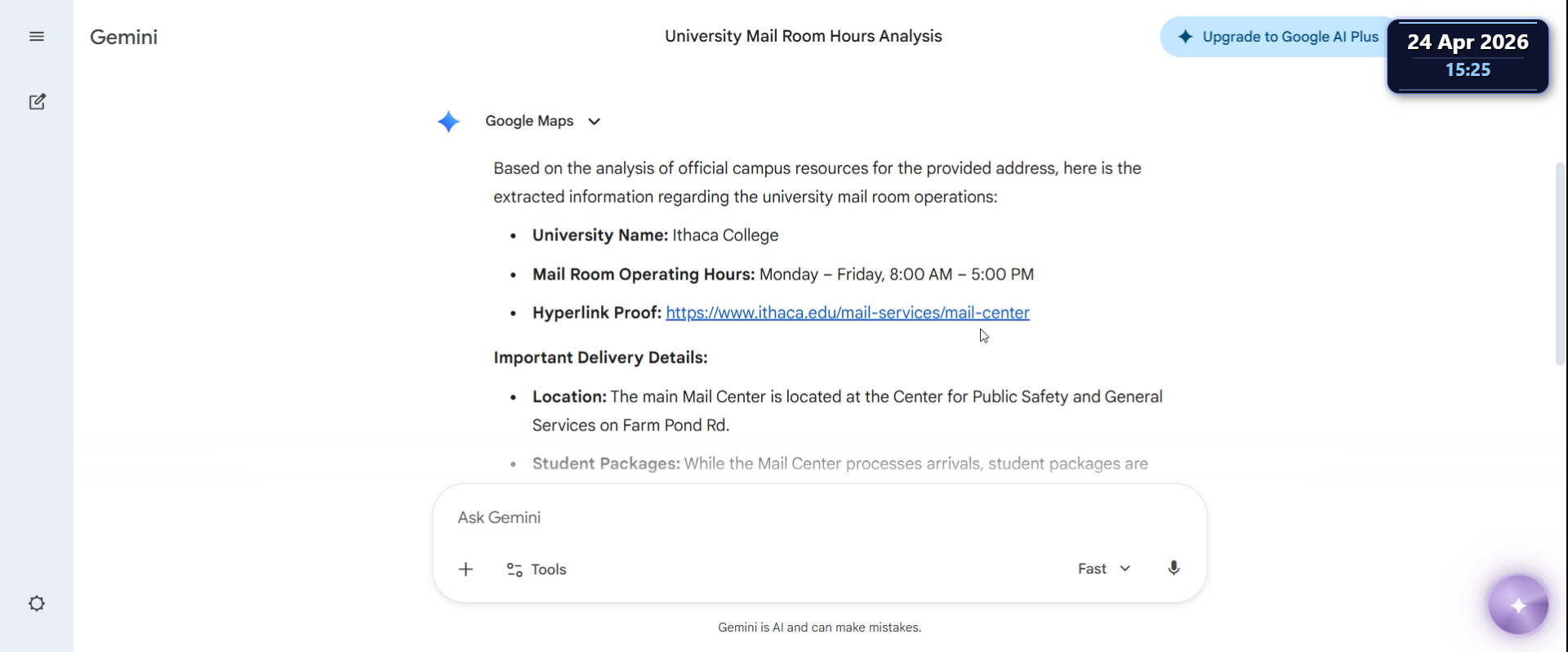The image size is (1568, 652).
Task: Click the plus add-files icon
Action: coord(465,569)
